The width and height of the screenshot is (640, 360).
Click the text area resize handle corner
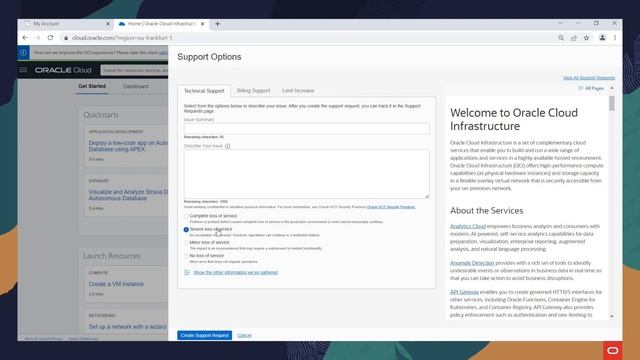pyautogui.click(x=427, y=196)
